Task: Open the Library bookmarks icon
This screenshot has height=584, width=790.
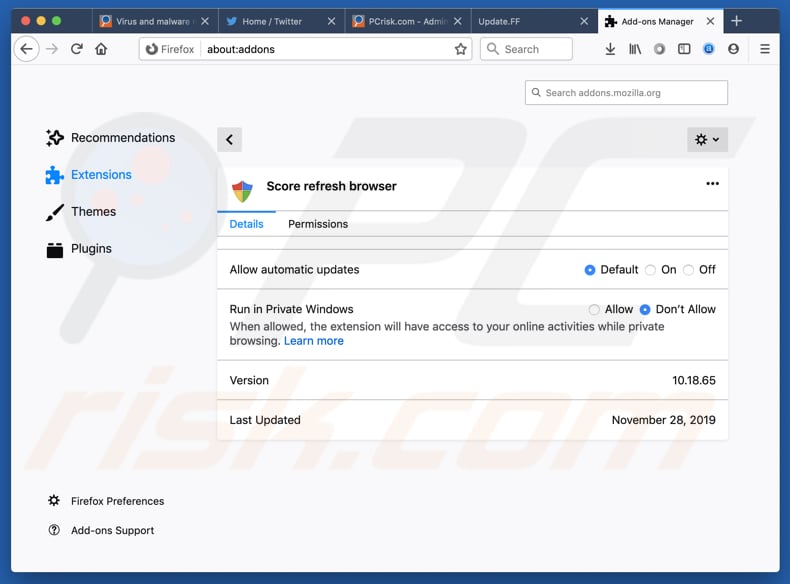Action: pos(635,49)
